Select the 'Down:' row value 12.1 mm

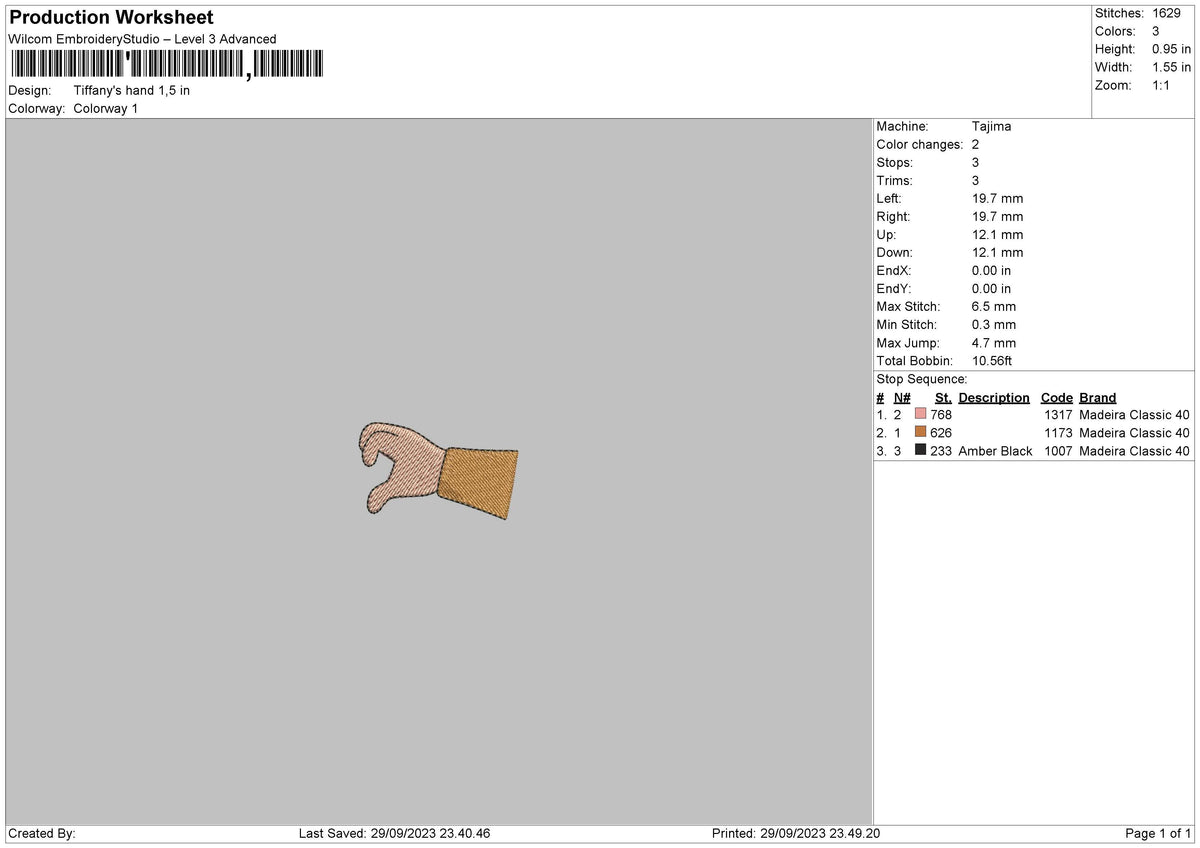point(997,252)
